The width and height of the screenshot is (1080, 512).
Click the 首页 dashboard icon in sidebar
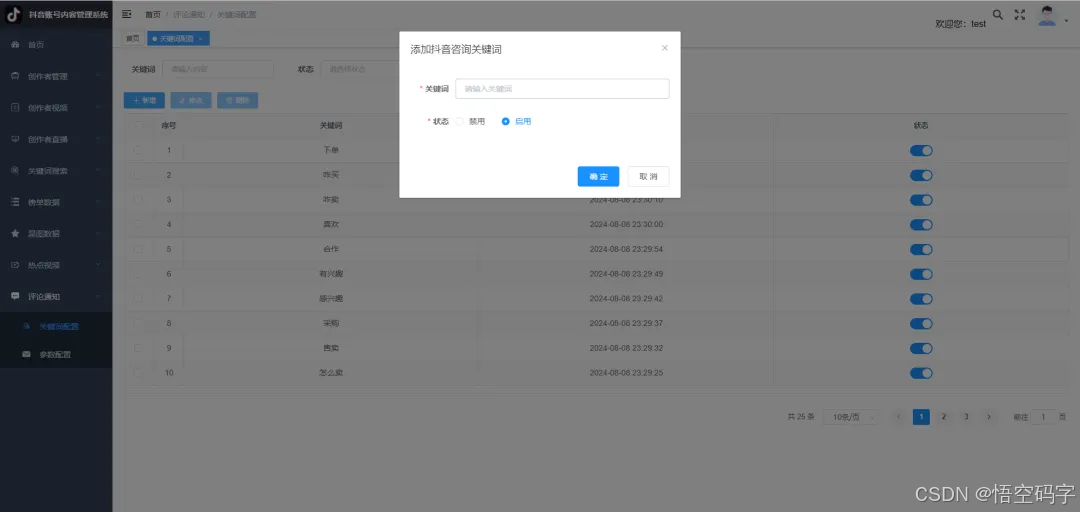coord(15,45)
